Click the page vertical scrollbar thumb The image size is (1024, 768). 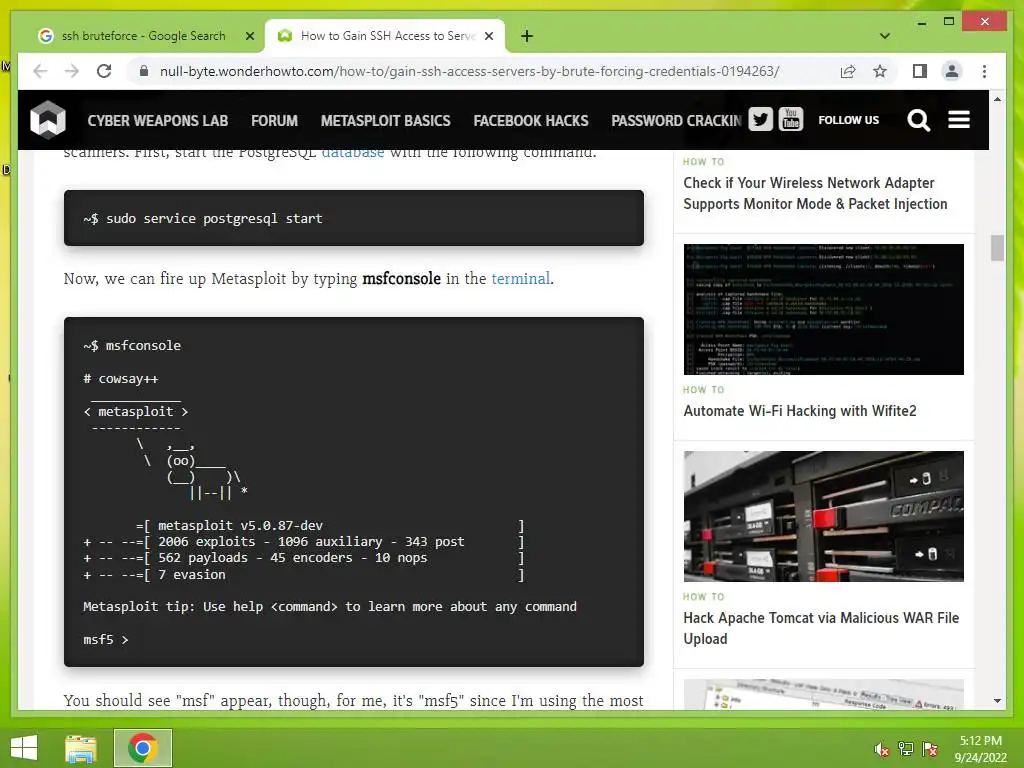coord(997,248)
